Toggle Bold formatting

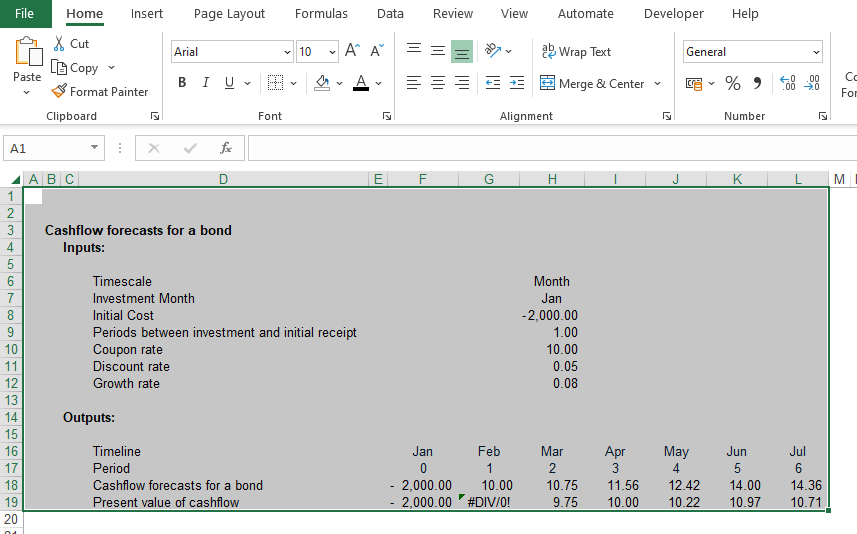(x=182, y=83)
